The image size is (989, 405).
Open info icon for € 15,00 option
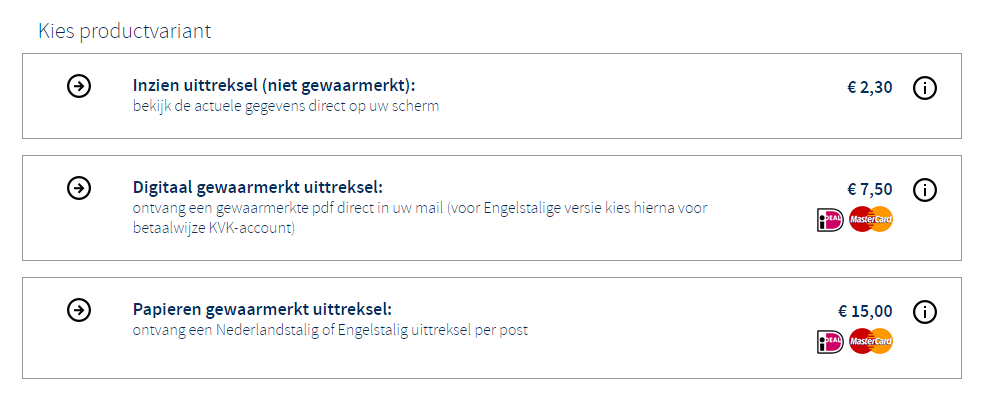(x=925, y=311)
